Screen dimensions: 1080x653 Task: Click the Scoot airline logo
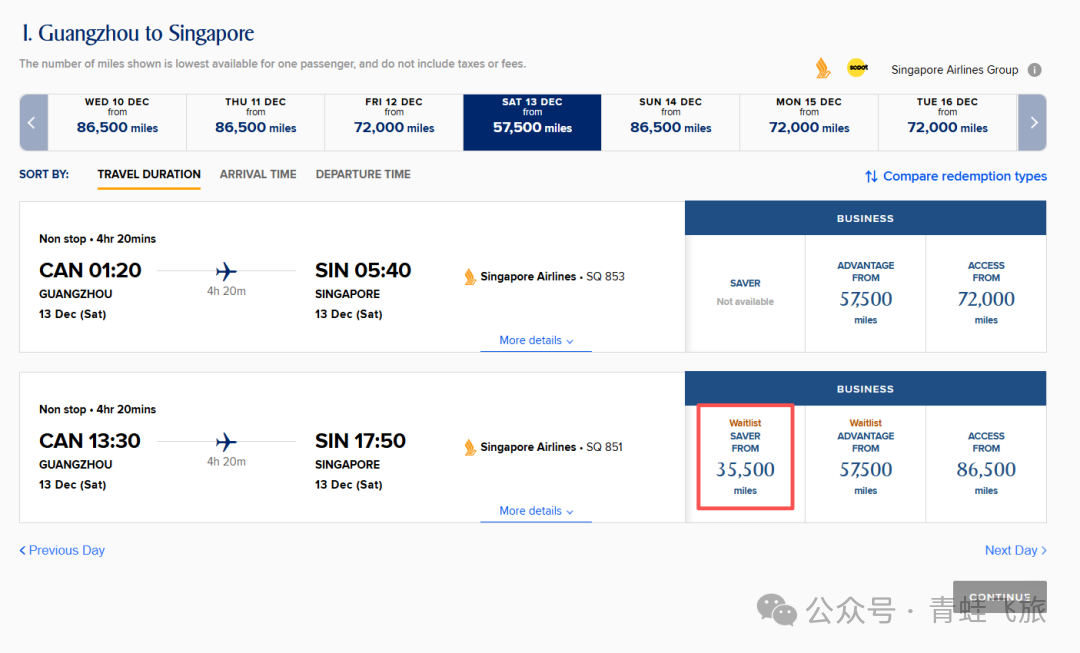tap(857, 68)
